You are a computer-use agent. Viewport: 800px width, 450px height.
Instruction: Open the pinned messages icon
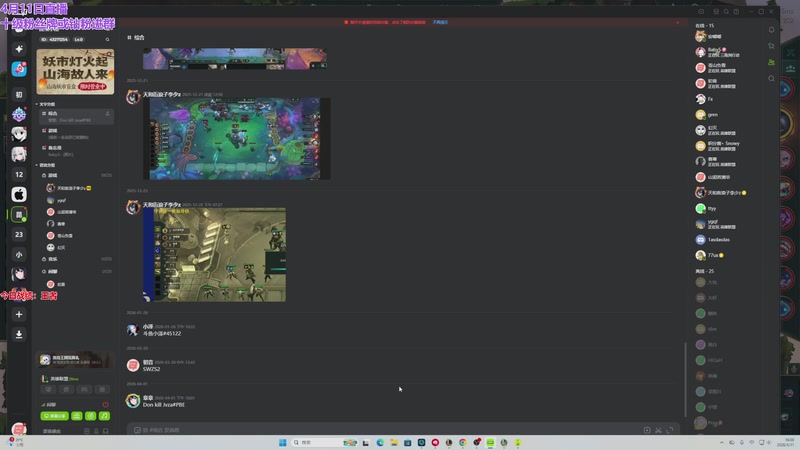(x=771, y=46)
